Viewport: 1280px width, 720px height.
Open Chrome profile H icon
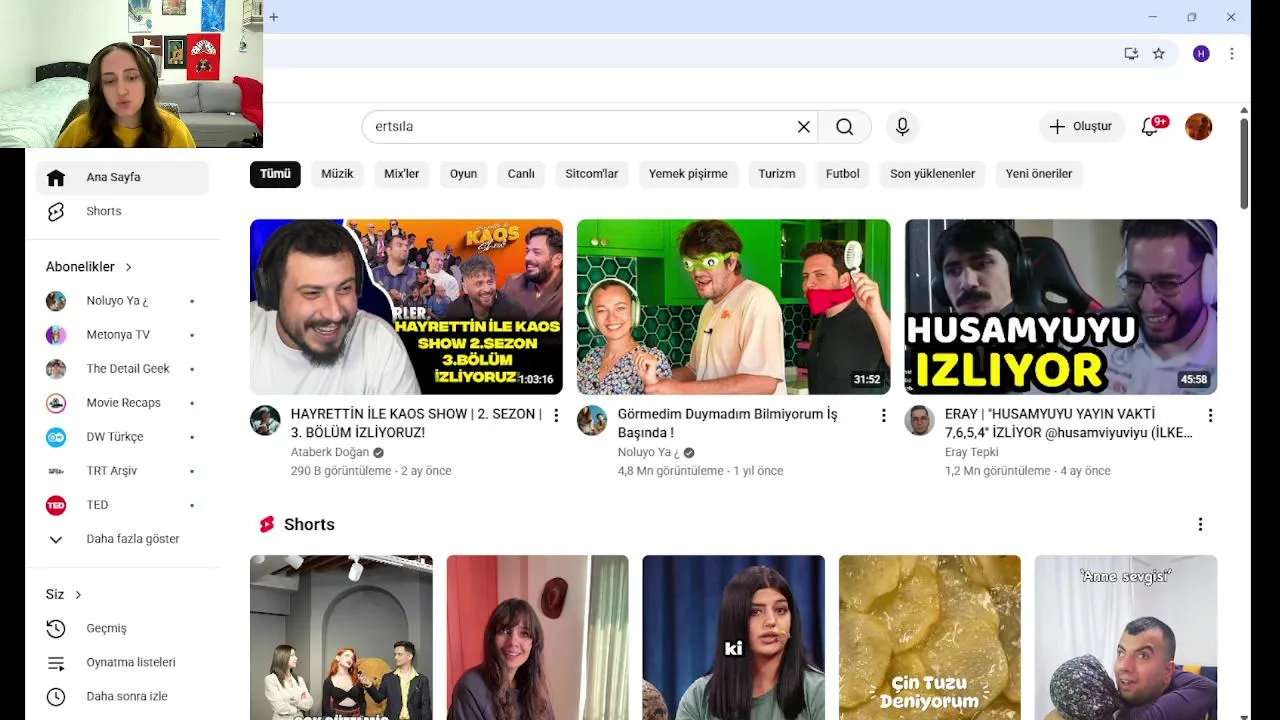pos(1201,54)
